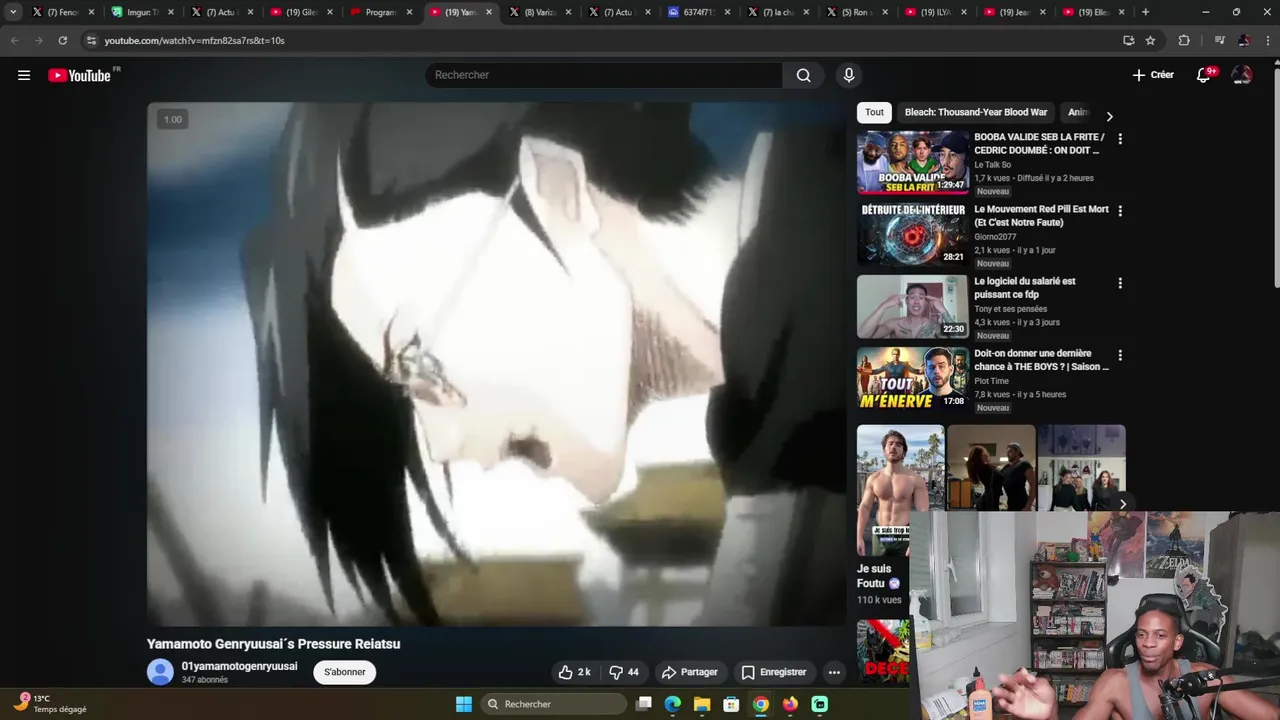
Task: Open Microsoft Edge from taskbar
Action: tap(673, 704)
